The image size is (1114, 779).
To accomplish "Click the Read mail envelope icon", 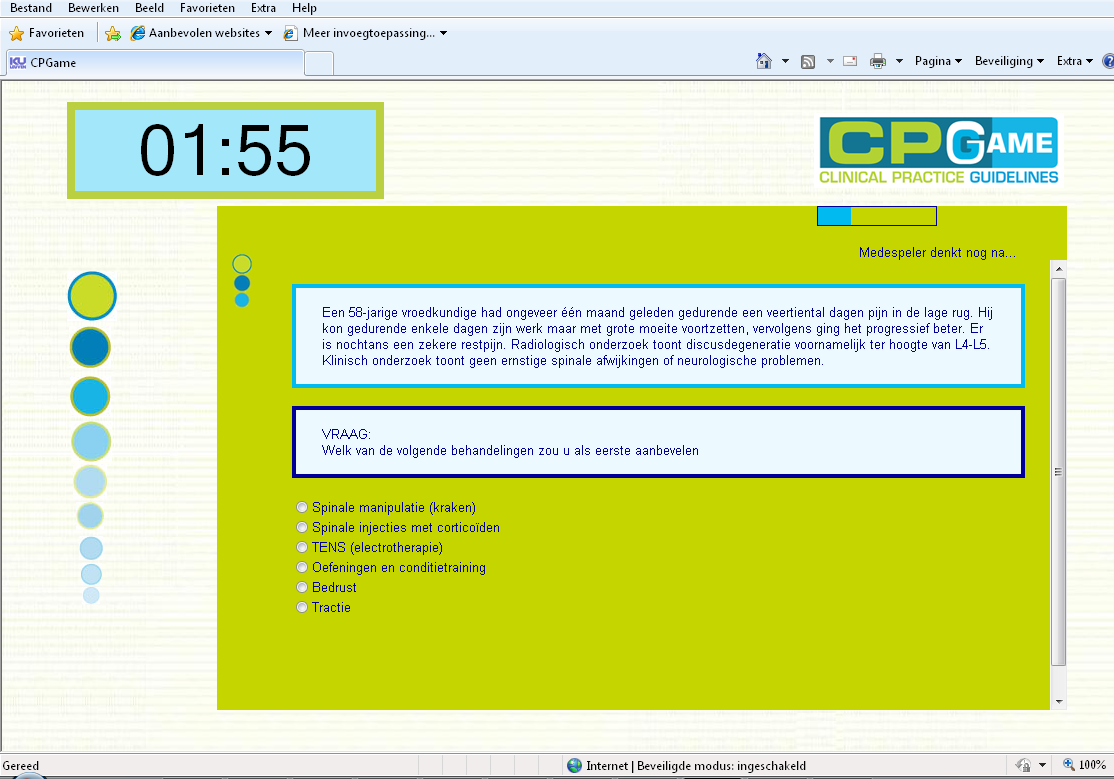I will tap(850, 61).
